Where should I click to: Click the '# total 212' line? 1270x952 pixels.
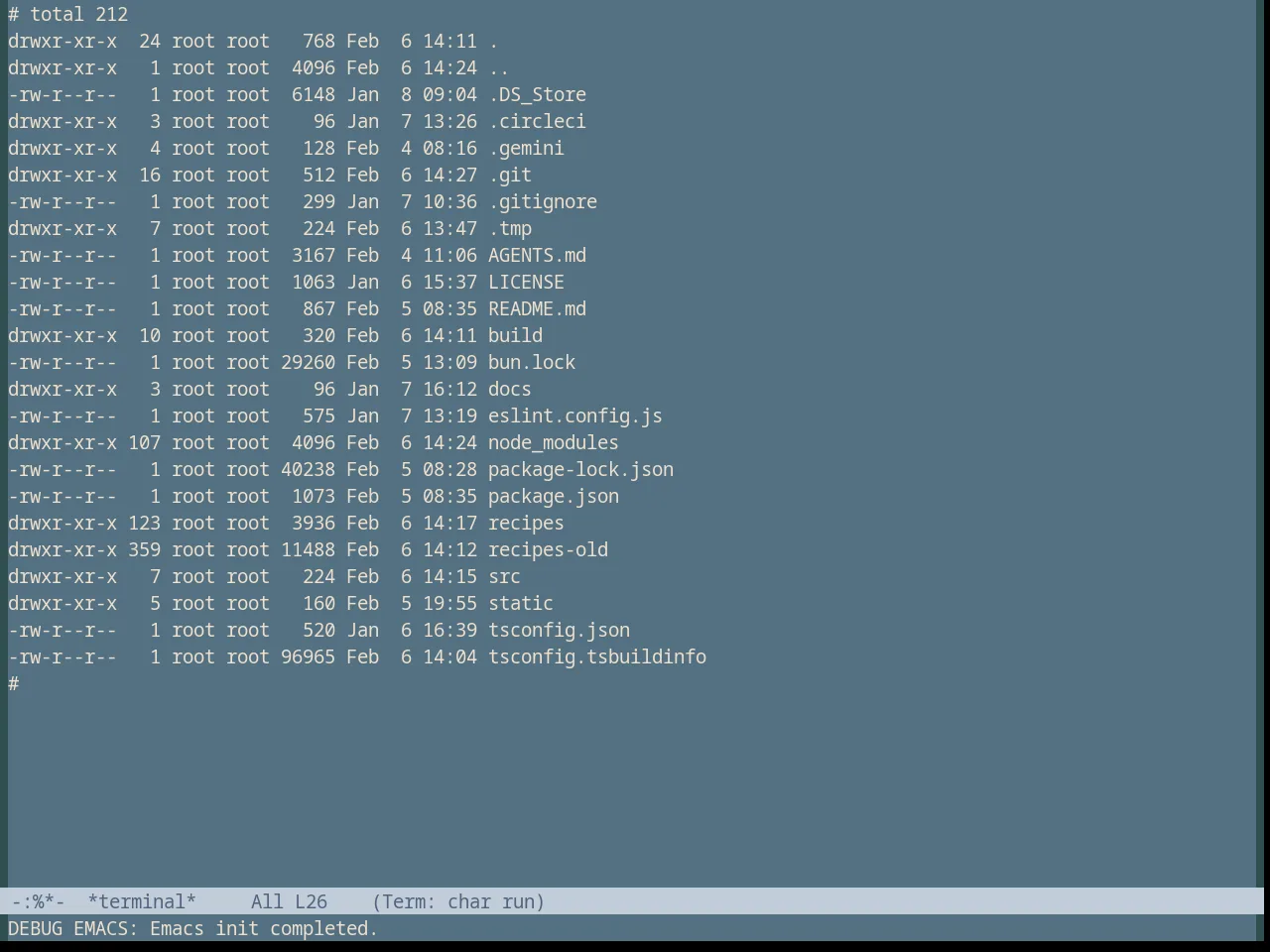click(68, 15)
